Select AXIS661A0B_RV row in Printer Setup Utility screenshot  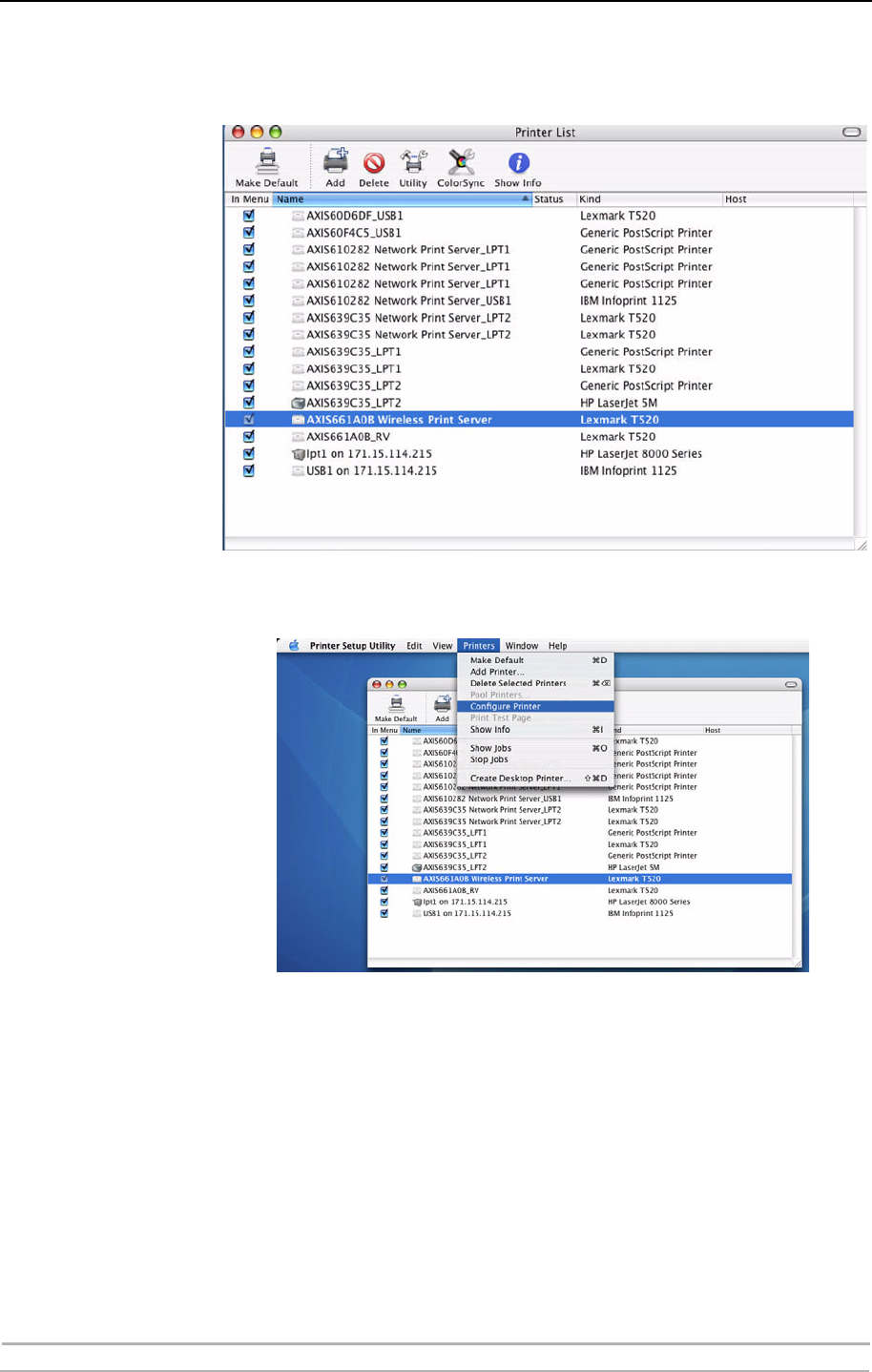pyautogui.click(x=580, y=890)
